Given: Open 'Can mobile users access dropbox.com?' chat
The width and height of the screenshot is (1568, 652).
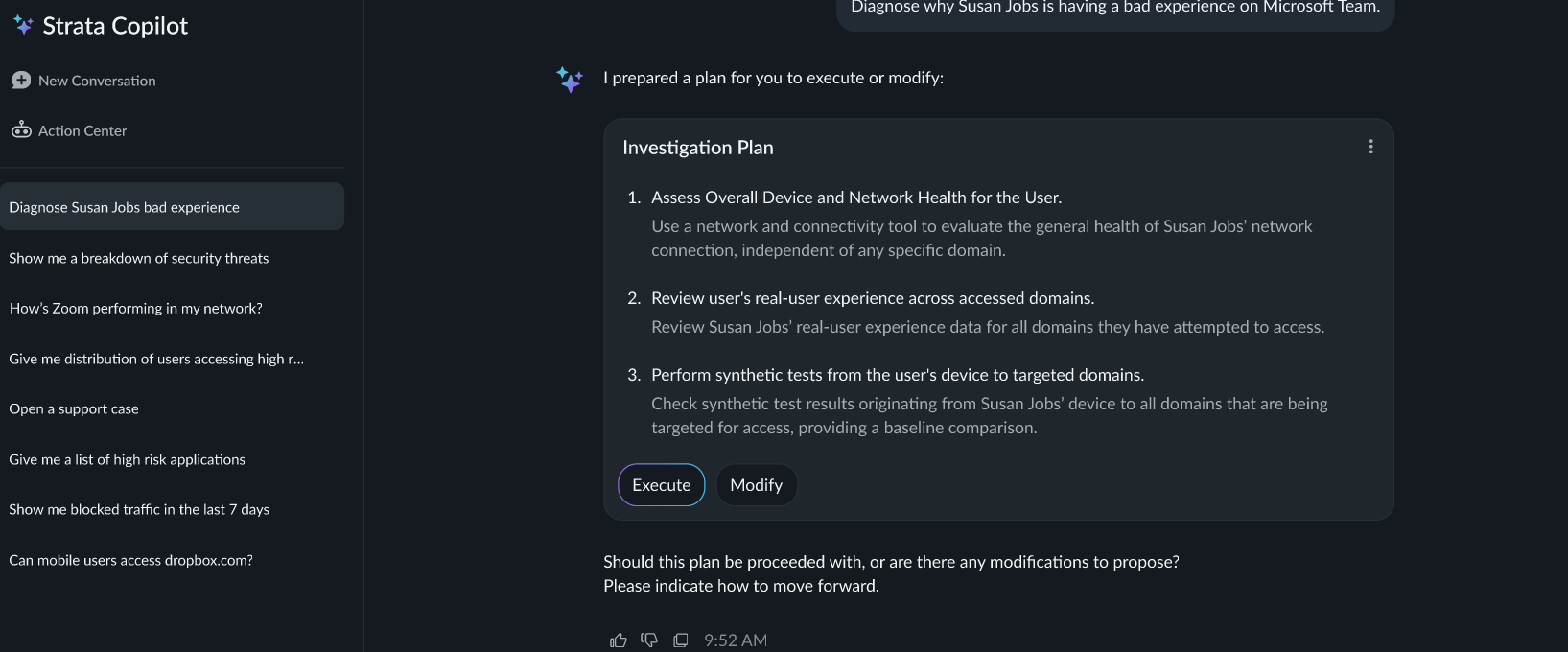Looking at the screenshot, I should tap(130, 560).
